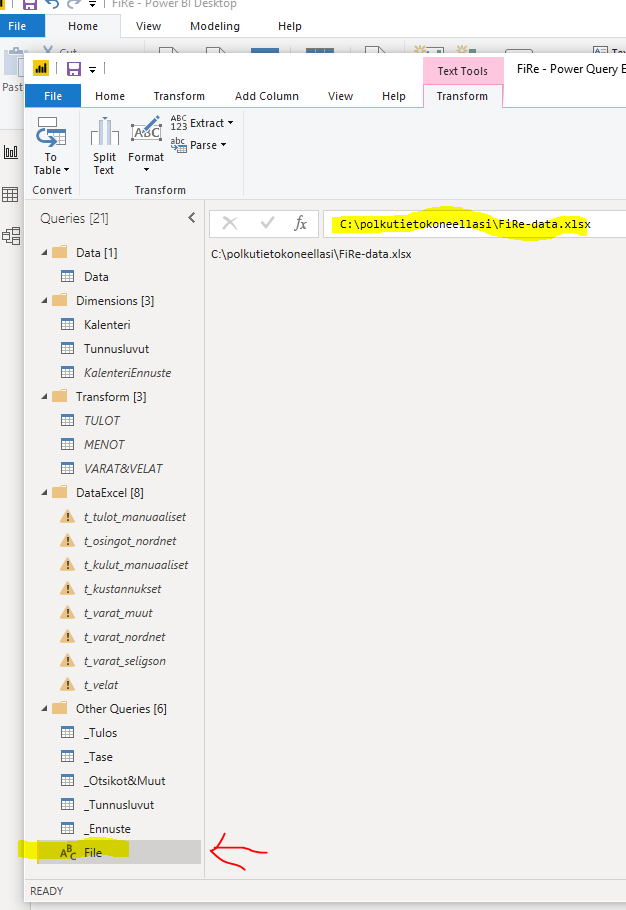Screen dimensions: 626x910
Task: Cancel formula edit with X icon
Action: tap(230, 223)
